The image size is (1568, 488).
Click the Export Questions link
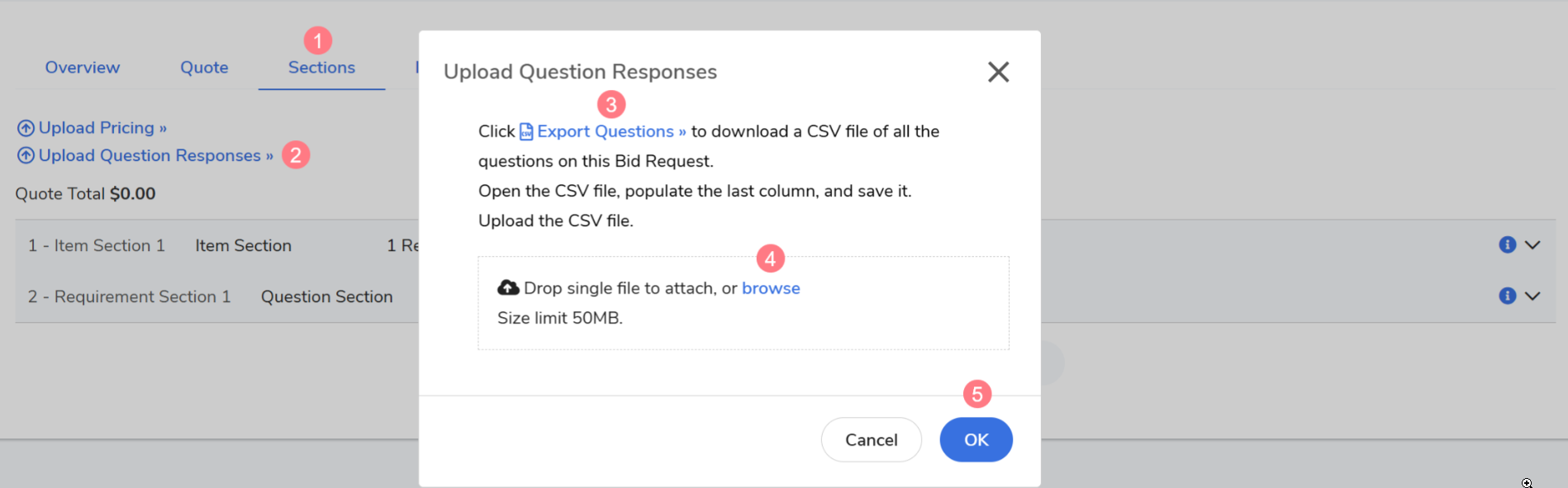(611, 132)
